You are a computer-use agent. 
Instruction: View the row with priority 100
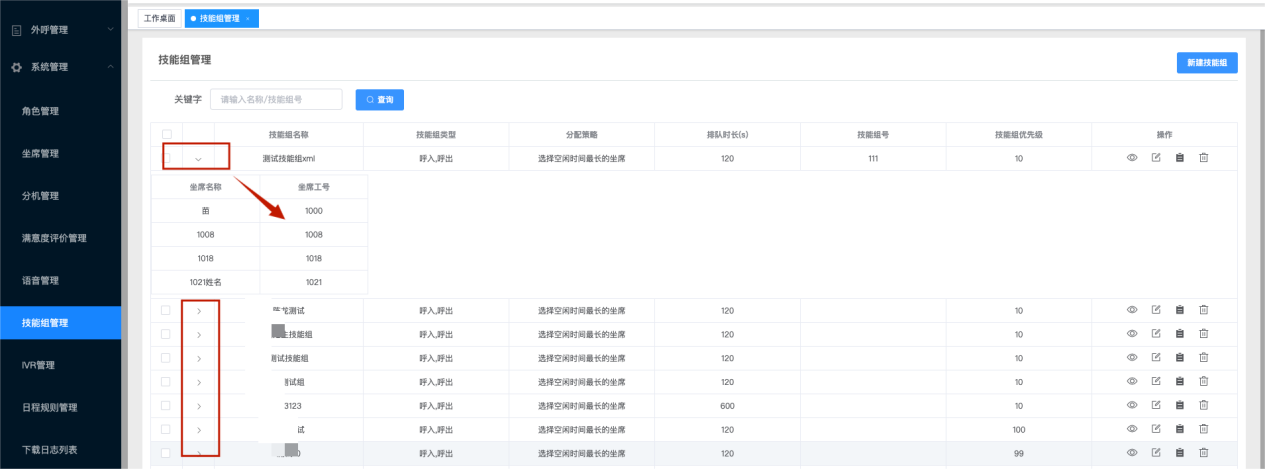1132,429
